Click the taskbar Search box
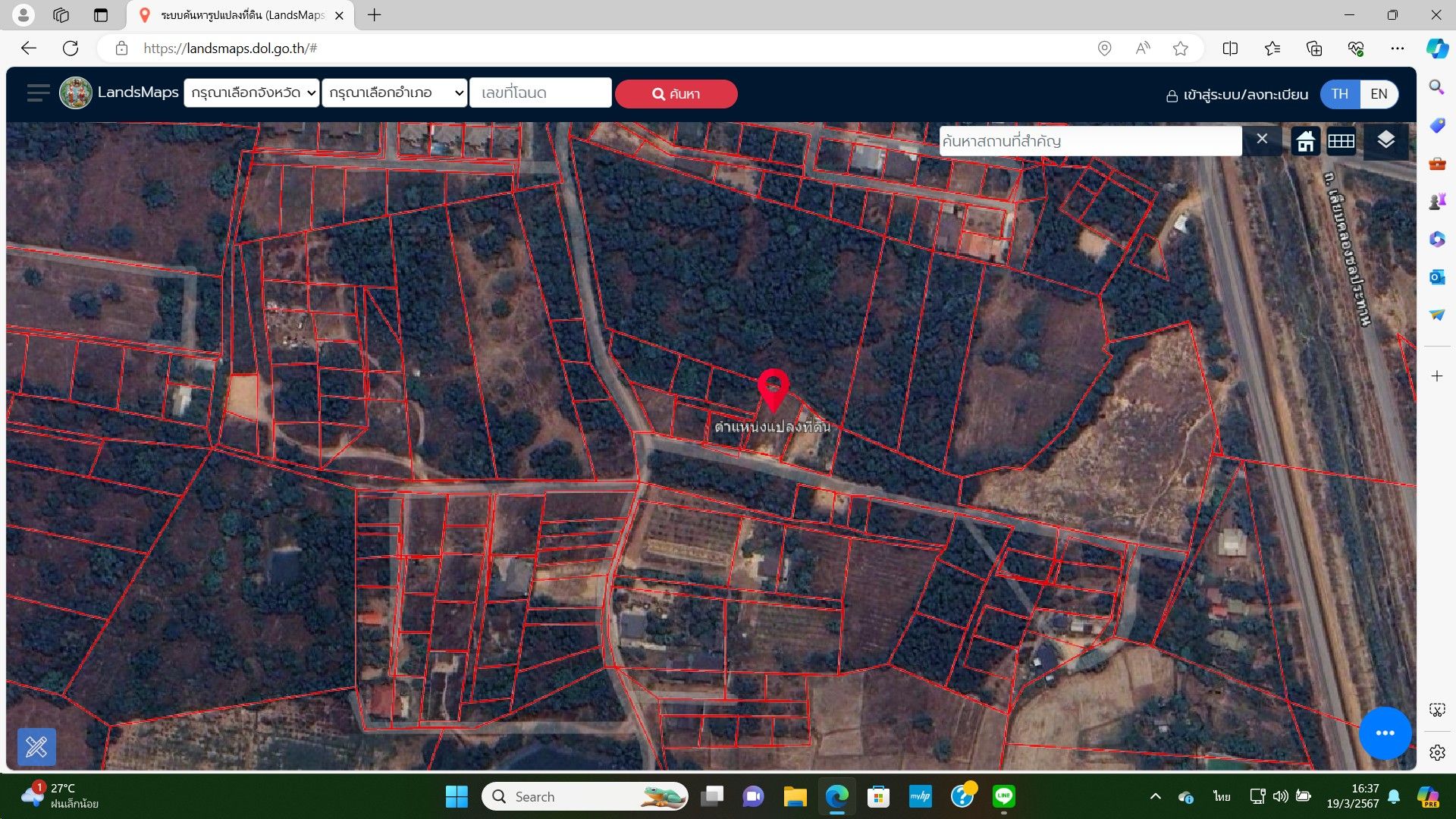 (585, 796)
